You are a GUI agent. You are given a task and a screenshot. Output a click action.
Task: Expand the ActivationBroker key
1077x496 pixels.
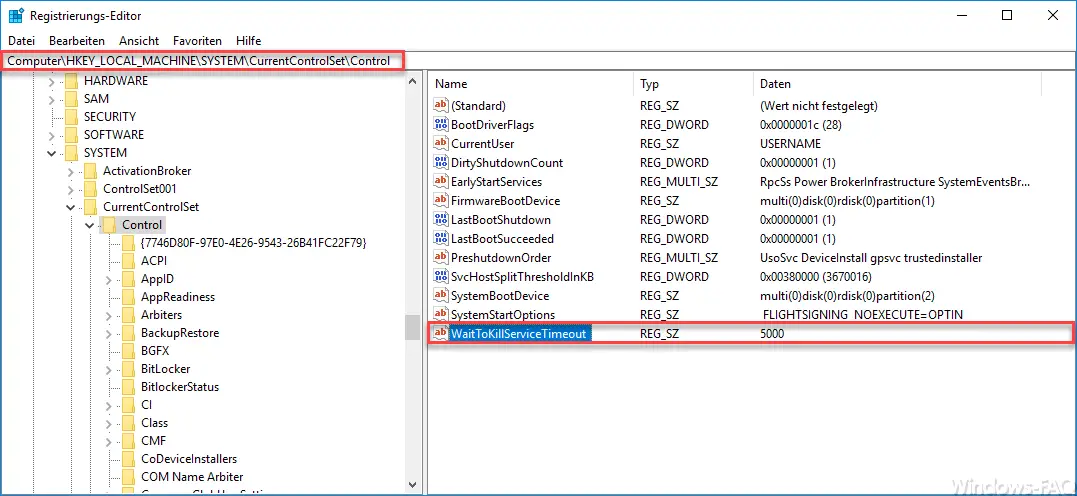pos(71,171)
